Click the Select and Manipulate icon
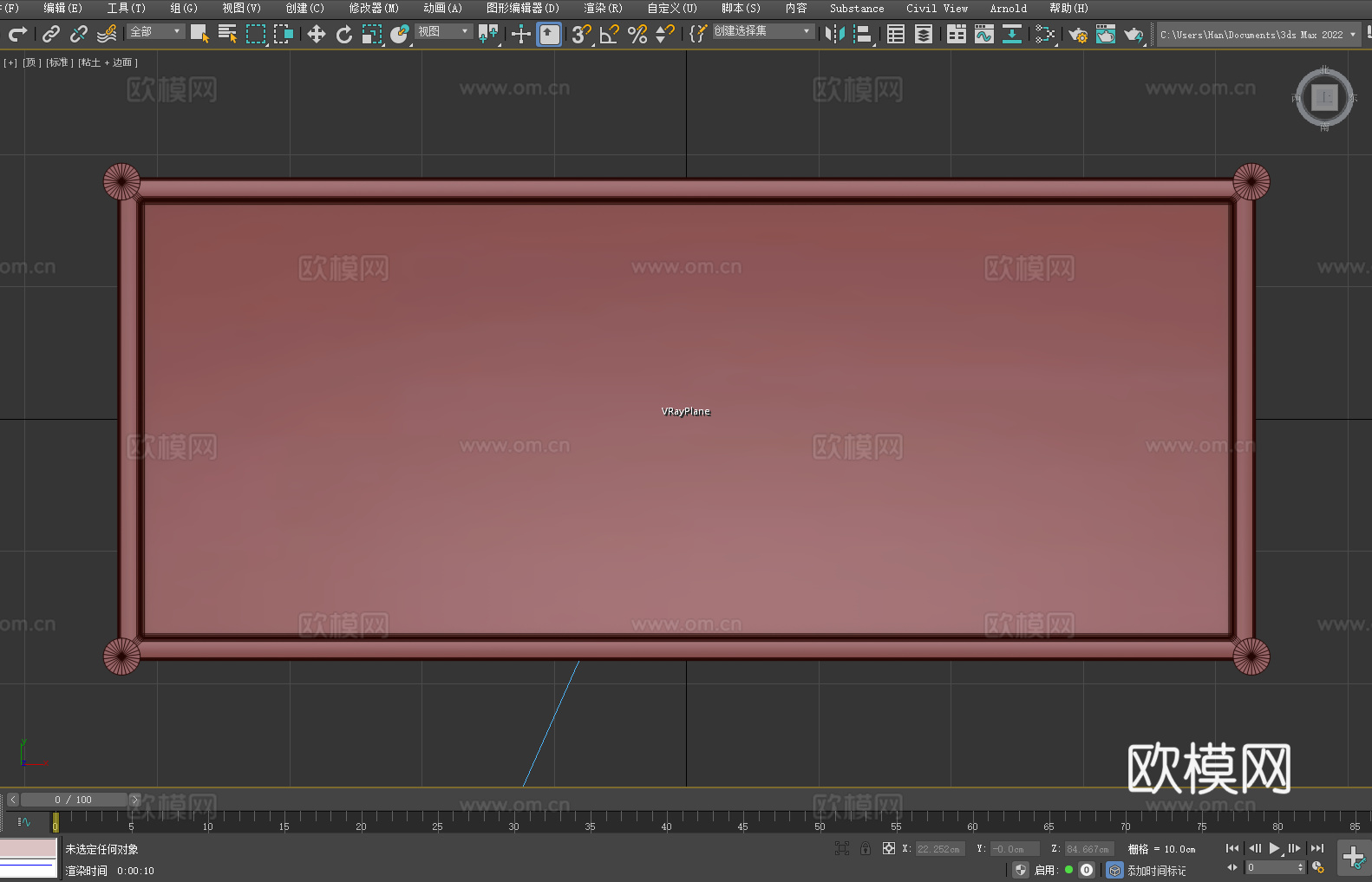Screen dimensions: 1372x882 521,34
